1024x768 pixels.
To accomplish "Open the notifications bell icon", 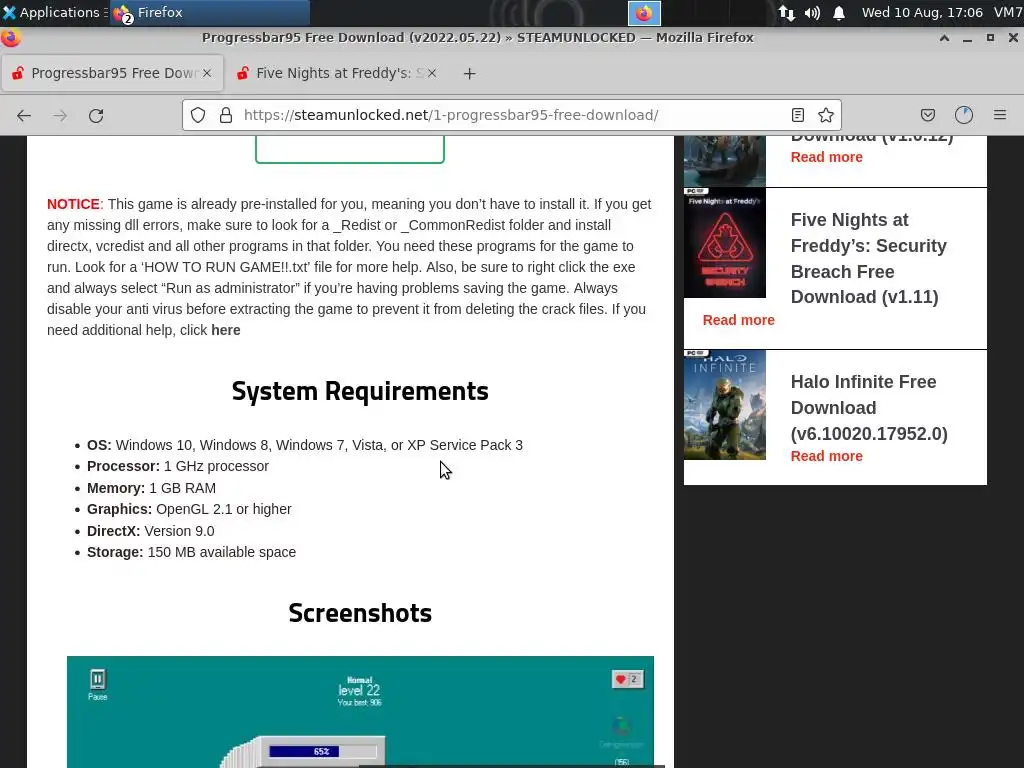I will [x=839, y=13].
